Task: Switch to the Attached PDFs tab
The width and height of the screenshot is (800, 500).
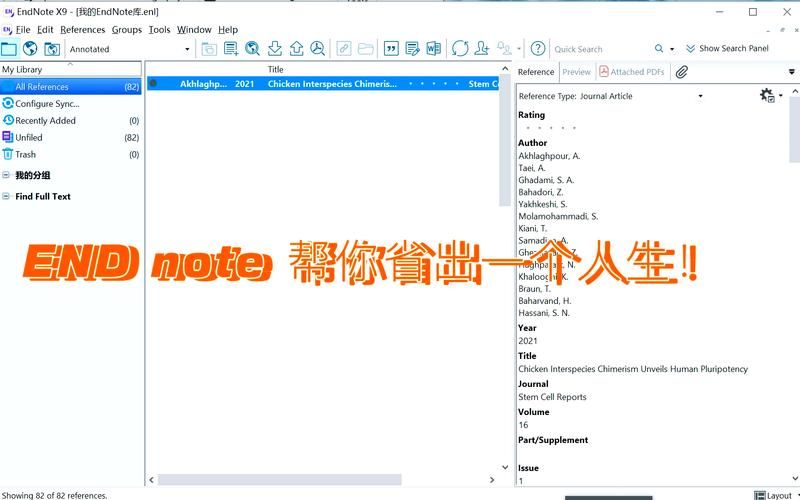Action: pyautogui.click(x=632, y=72)
